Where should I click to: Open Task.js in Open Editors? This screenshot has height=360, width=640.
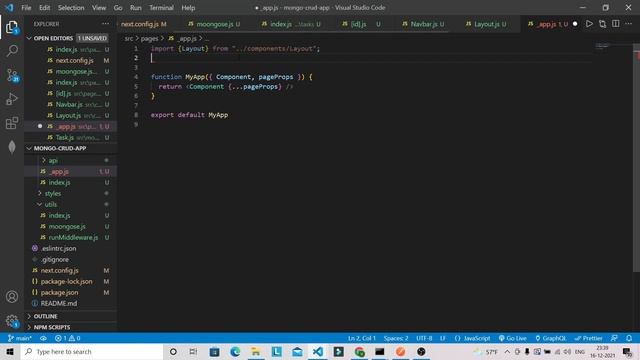(x=64, y=138)
